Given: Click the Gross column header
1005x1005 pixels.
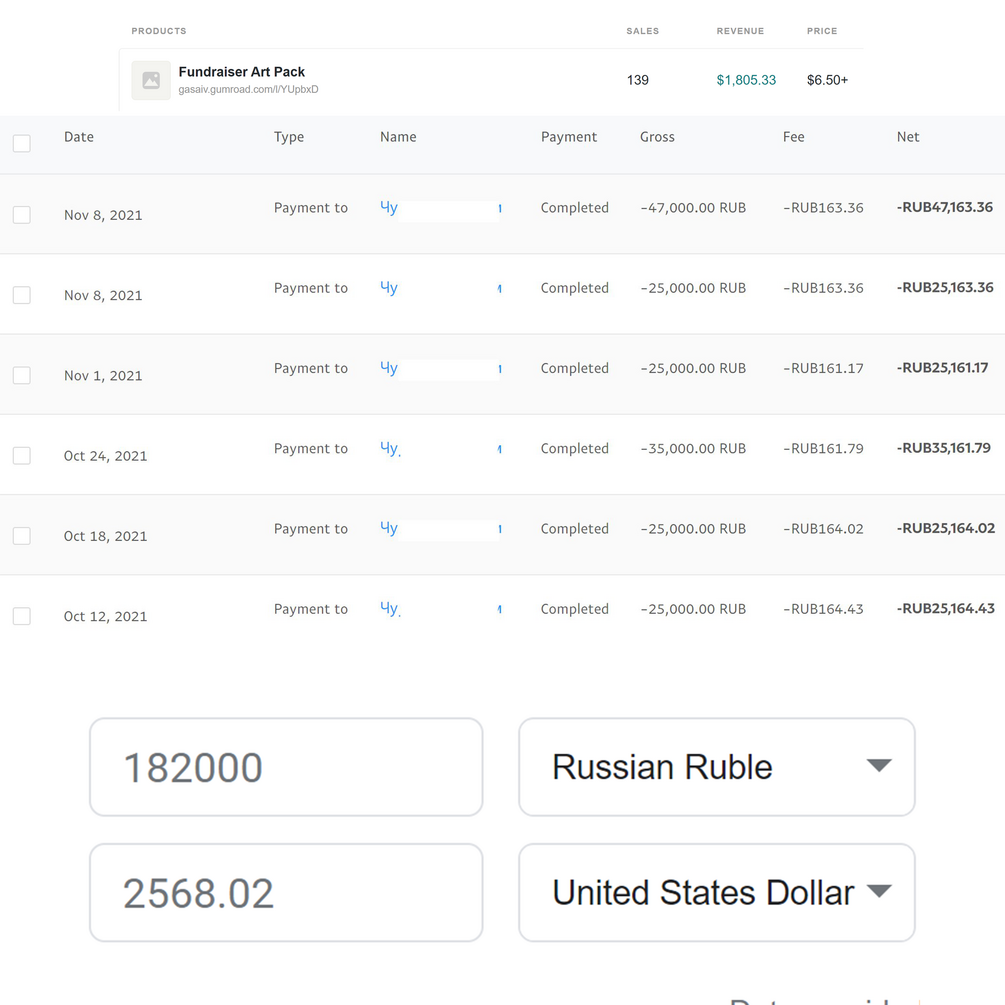Looking at the screenshot, I should pyautogui.click(x=657, y=137).
